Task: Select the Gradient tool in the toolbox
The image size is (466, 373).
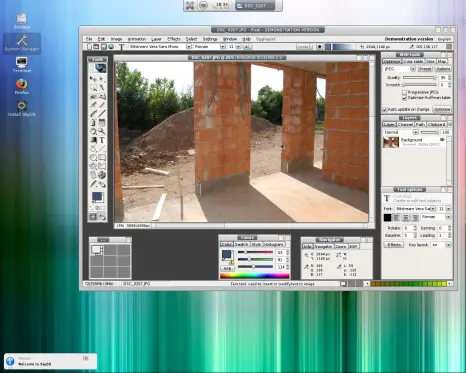Action: 94,140
